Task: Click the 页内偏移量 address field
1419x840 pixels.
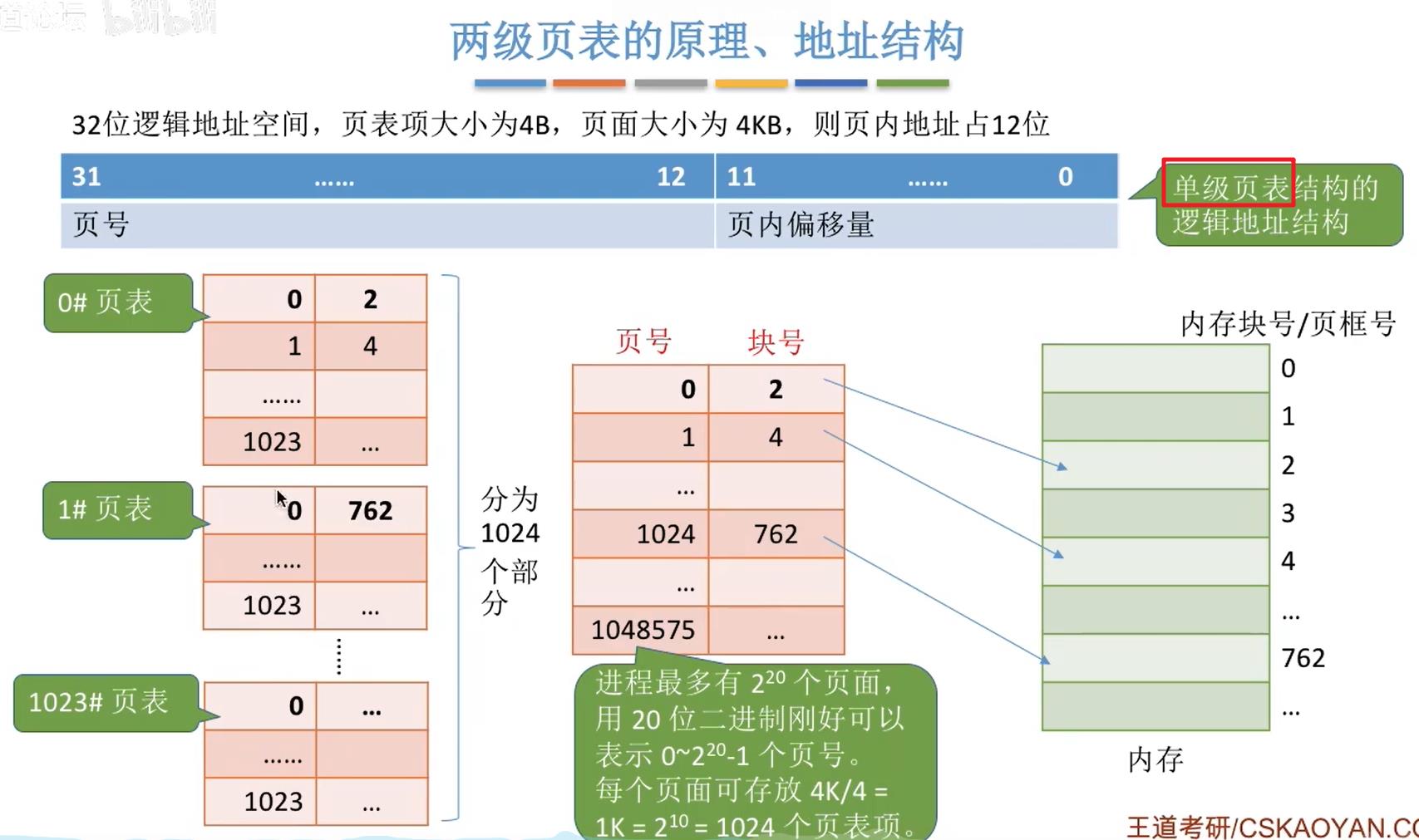Action: [916, 224]
